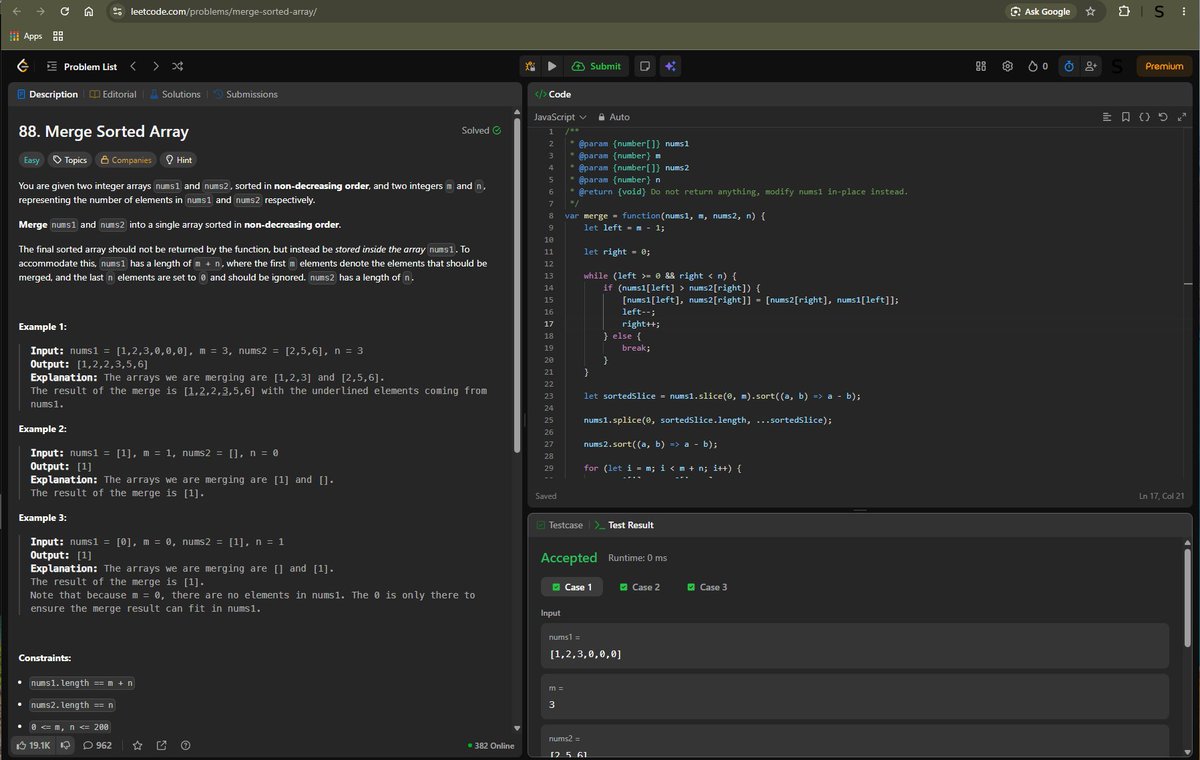1200x760 pixels.
Task: Select Case 3 result
Action: point(707,587)
